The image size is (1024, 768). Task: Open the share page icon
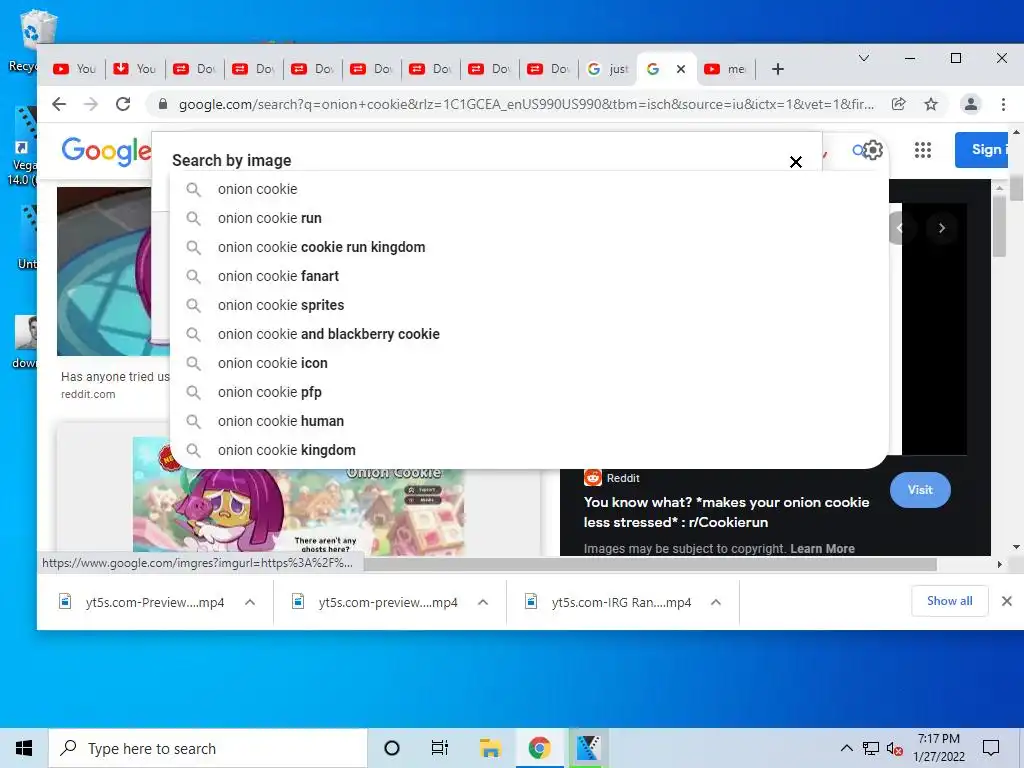[x=899, y=104]
